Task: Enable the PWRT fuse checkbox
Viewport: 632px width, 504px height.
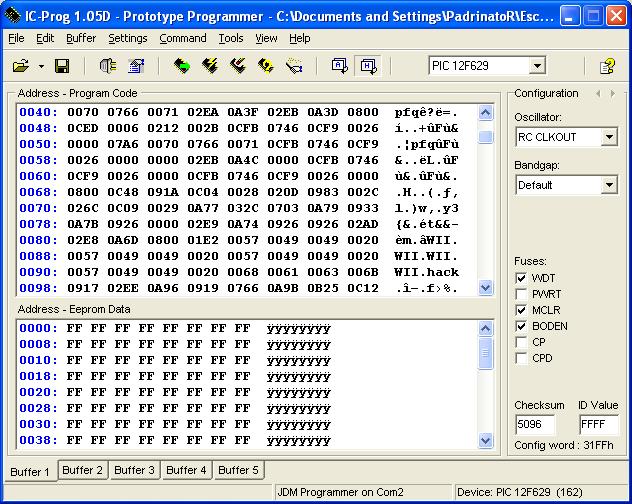Action: tap(521, 294)
